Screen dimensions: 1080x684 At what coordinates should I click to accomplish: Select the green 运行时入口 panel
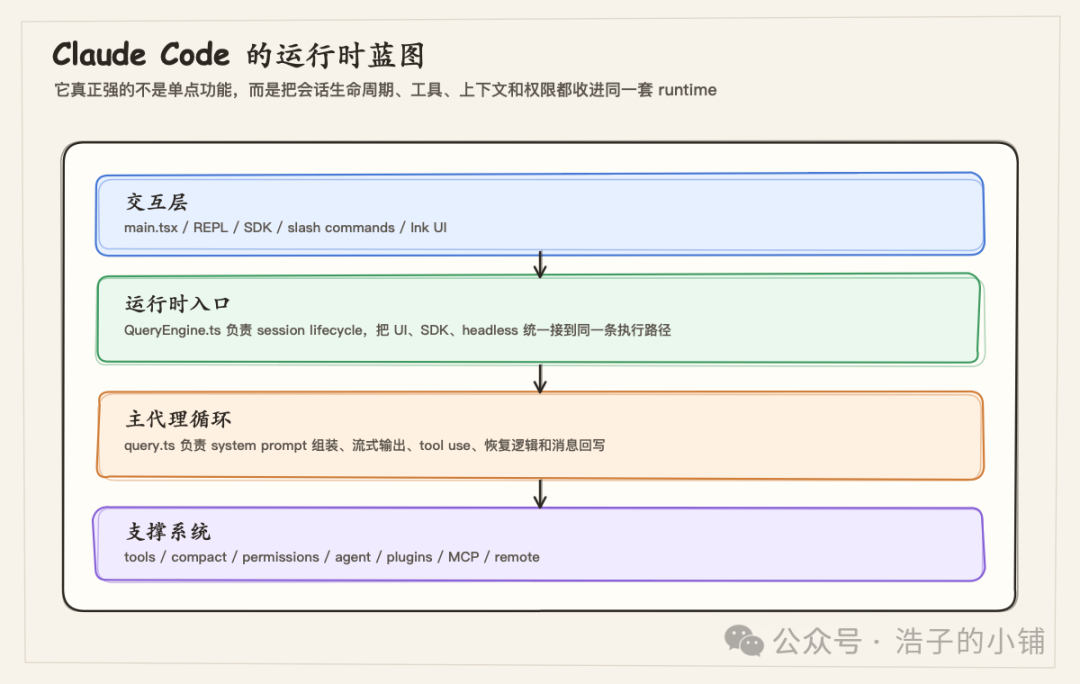[540, 318]
